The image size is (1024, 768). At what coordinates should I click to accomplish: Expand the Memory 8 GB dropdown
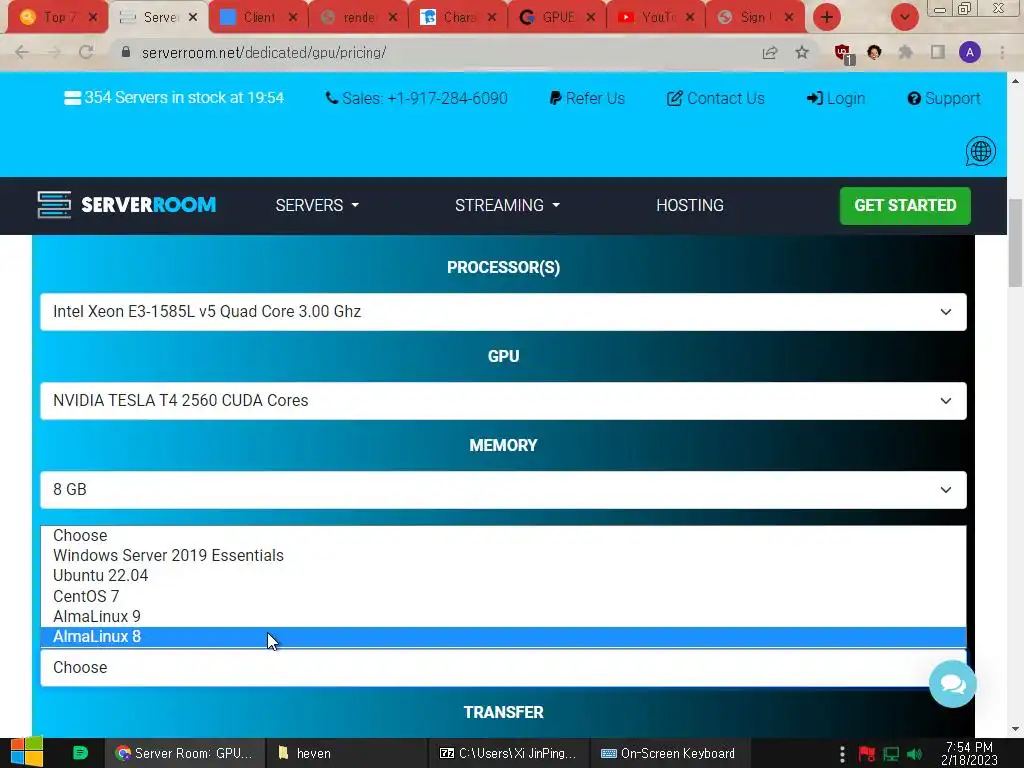point(503,490)
